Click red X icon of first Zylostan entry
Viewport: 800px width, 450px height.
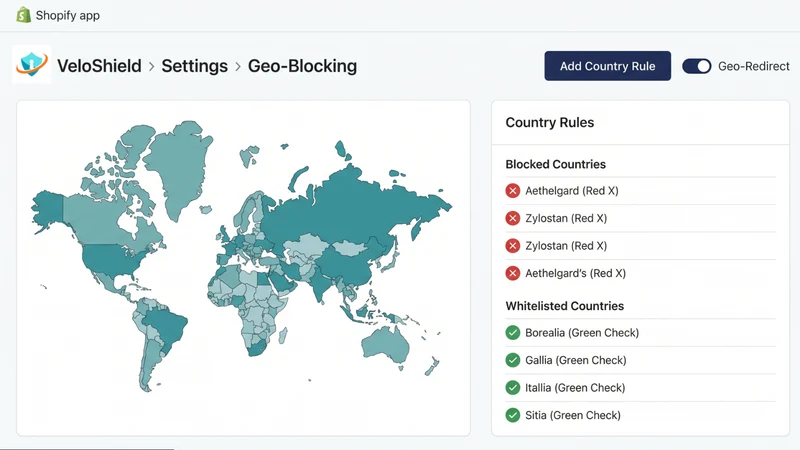tap(512, 218)
